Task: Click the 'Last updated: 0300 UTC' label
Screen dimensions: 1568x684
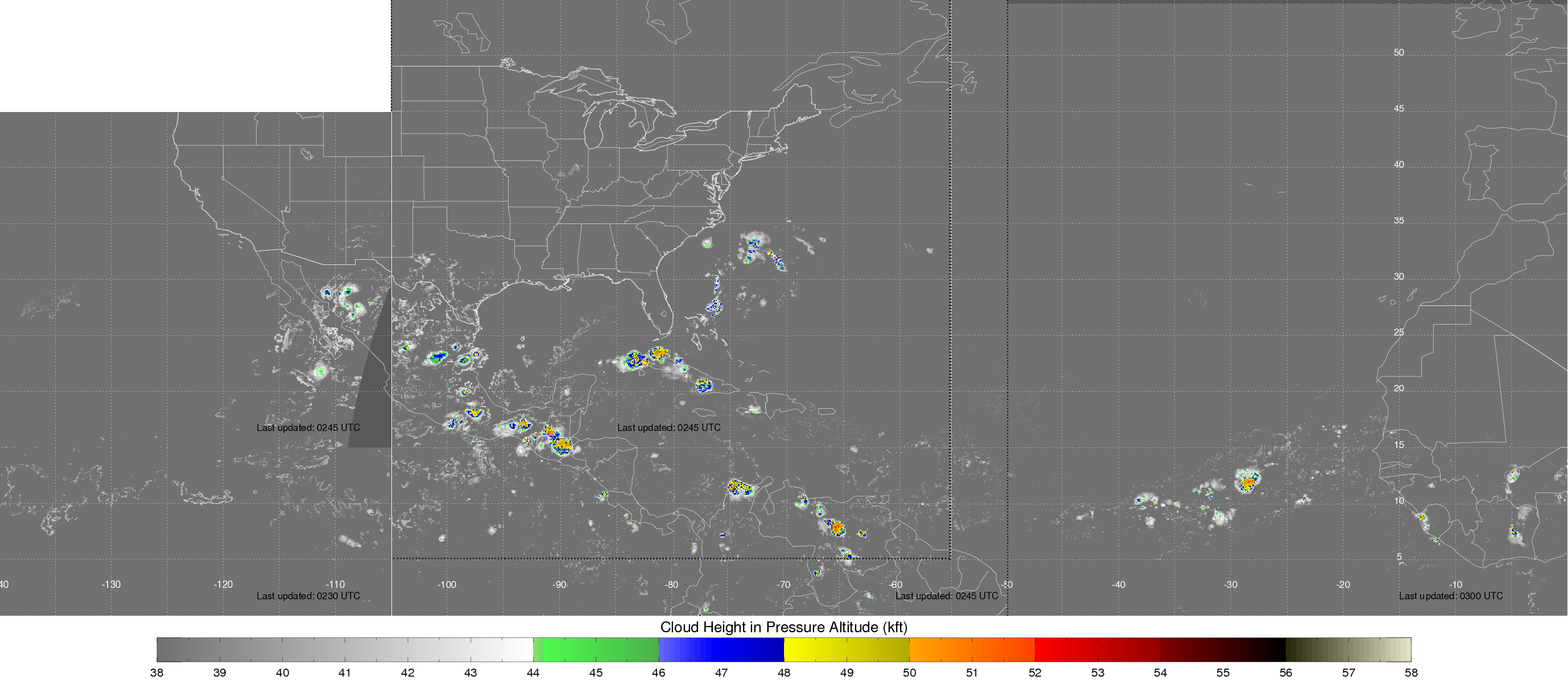Action: tap(1451, 596)
